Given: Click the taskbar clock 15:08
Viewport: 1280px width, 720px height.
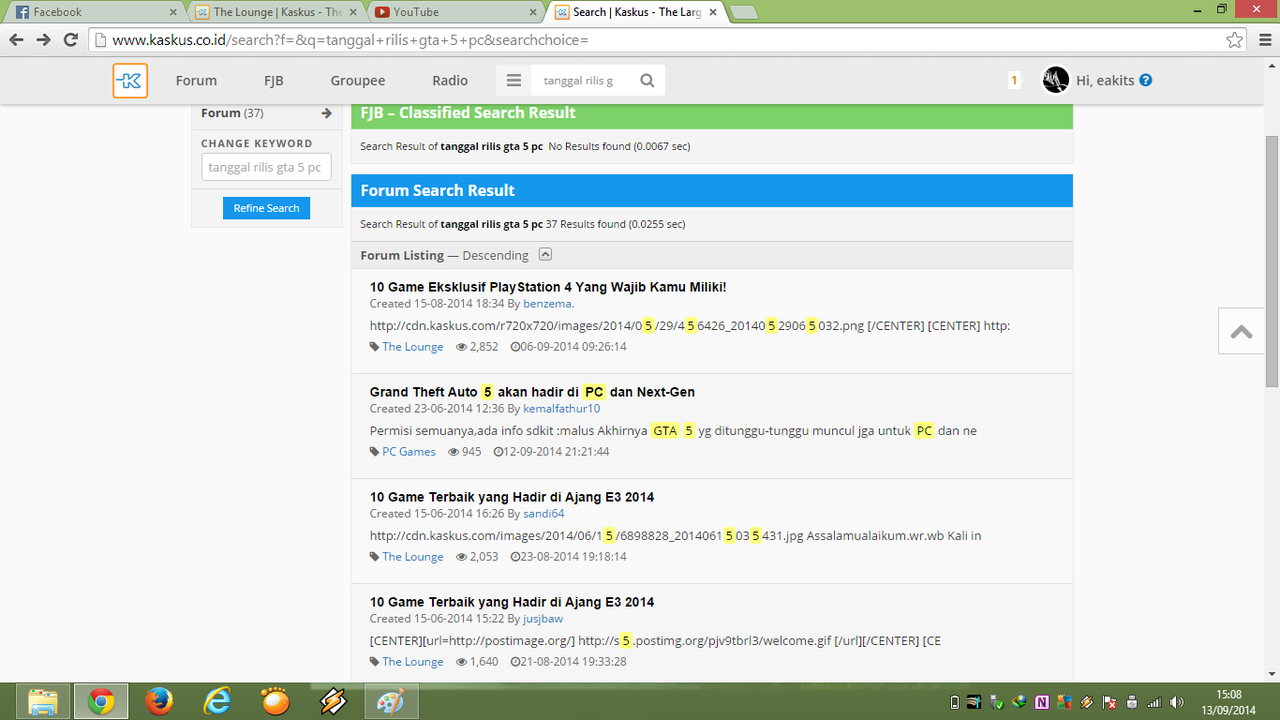Looking at the screenshot, I should 1228,694.
